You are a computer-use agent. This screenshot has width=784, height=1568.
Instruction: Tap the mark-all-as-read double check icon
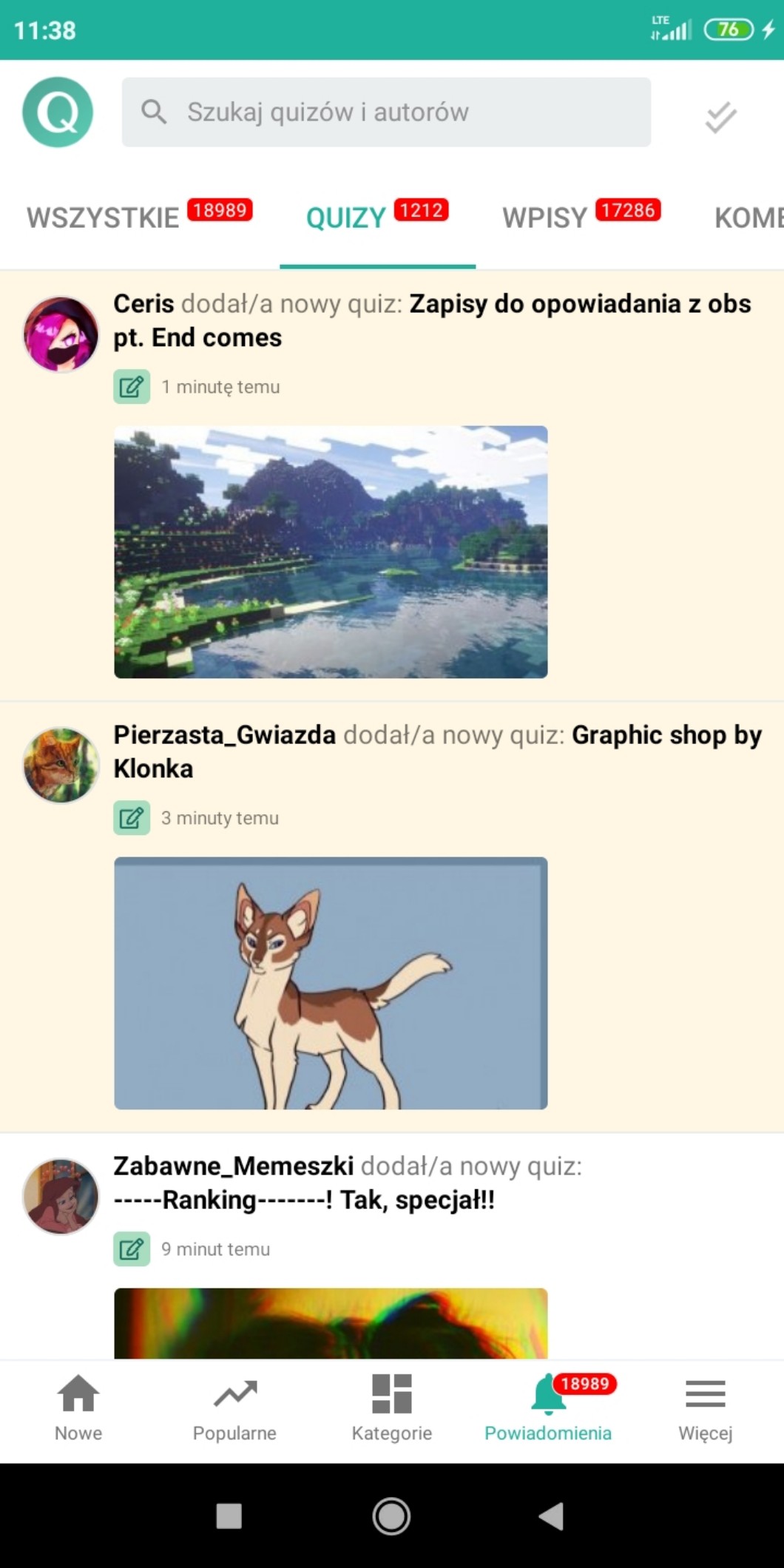(x=720, y=117)
